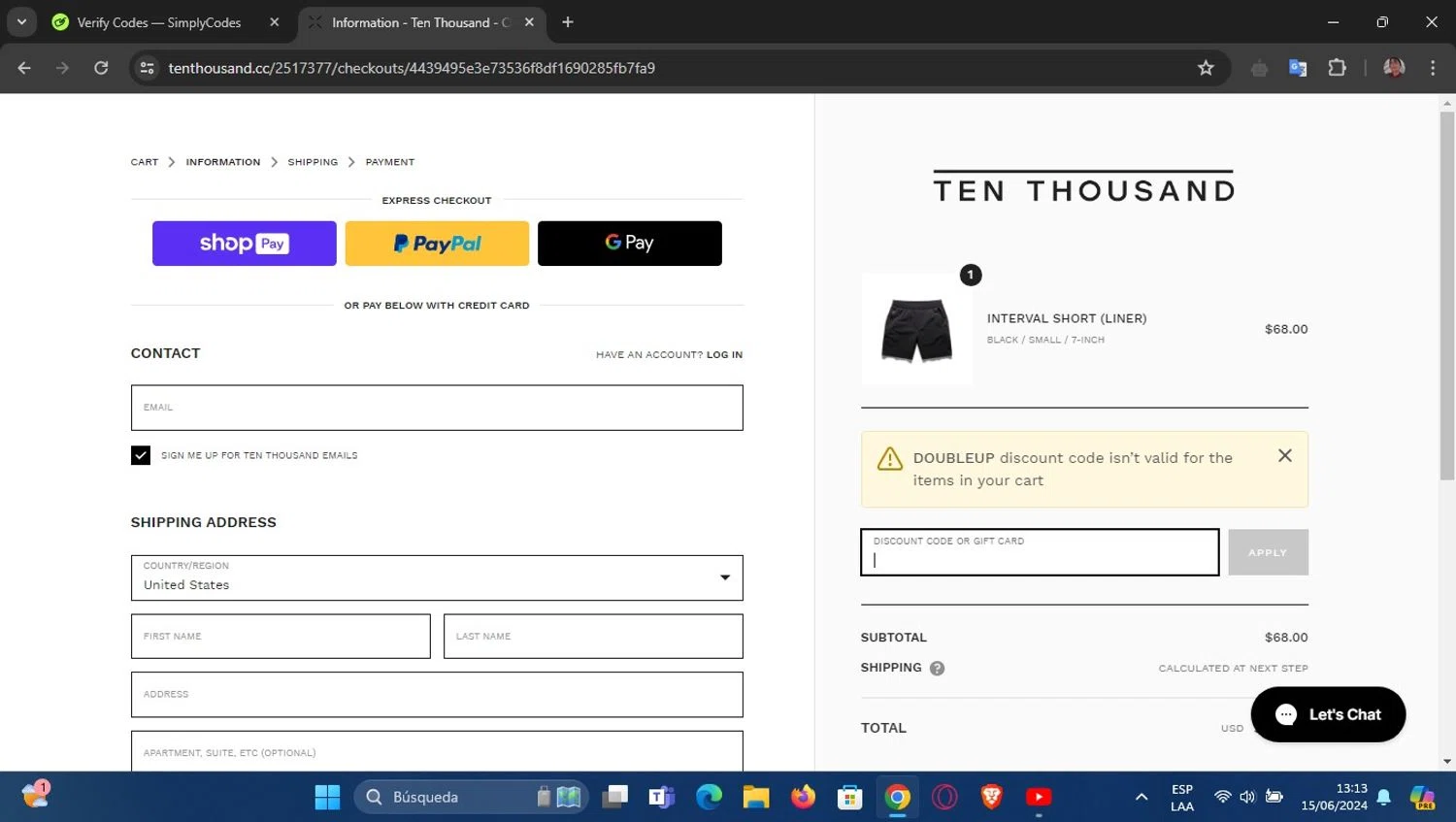Open the Chrome profile avatar
Viewport: 1456px width, 822px height.
click(1394, 68)
